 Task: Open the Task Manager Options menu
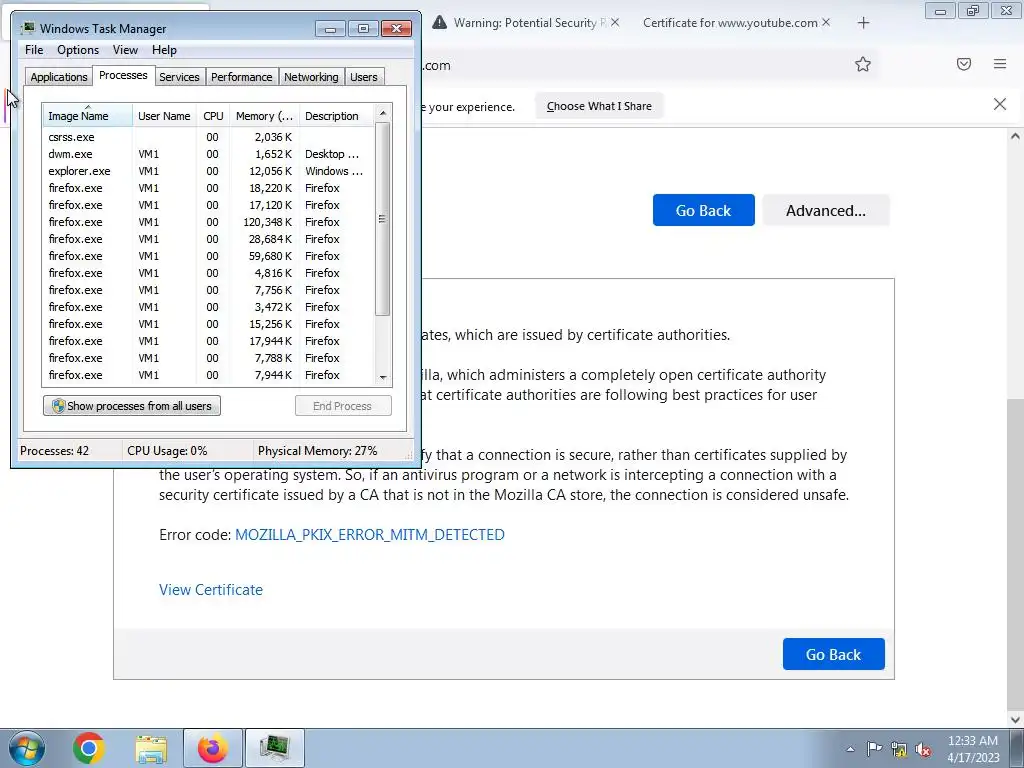pos(78,50)
